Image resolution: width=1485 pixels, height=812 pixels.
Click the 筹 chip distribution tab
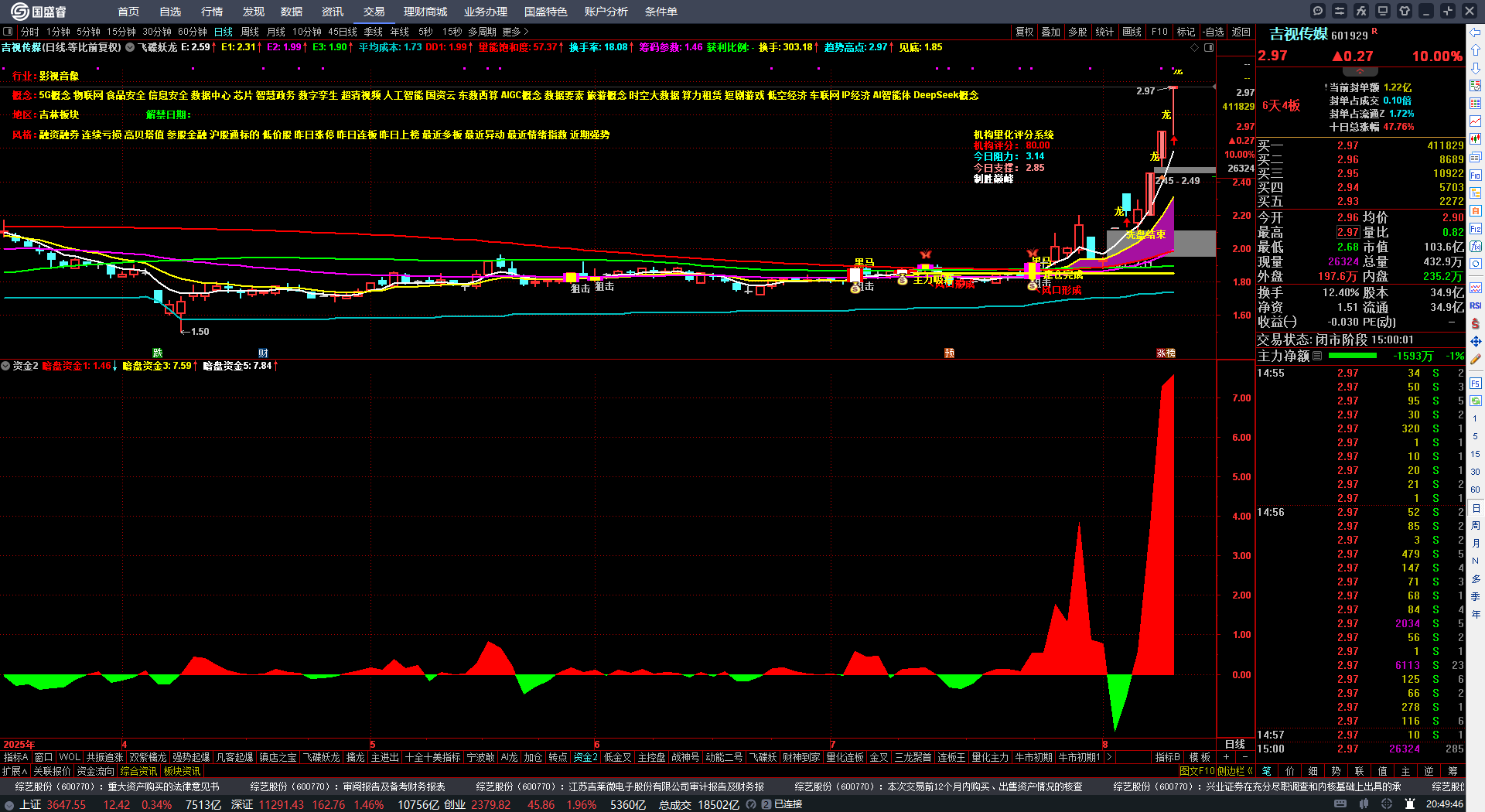point(1453,771)
